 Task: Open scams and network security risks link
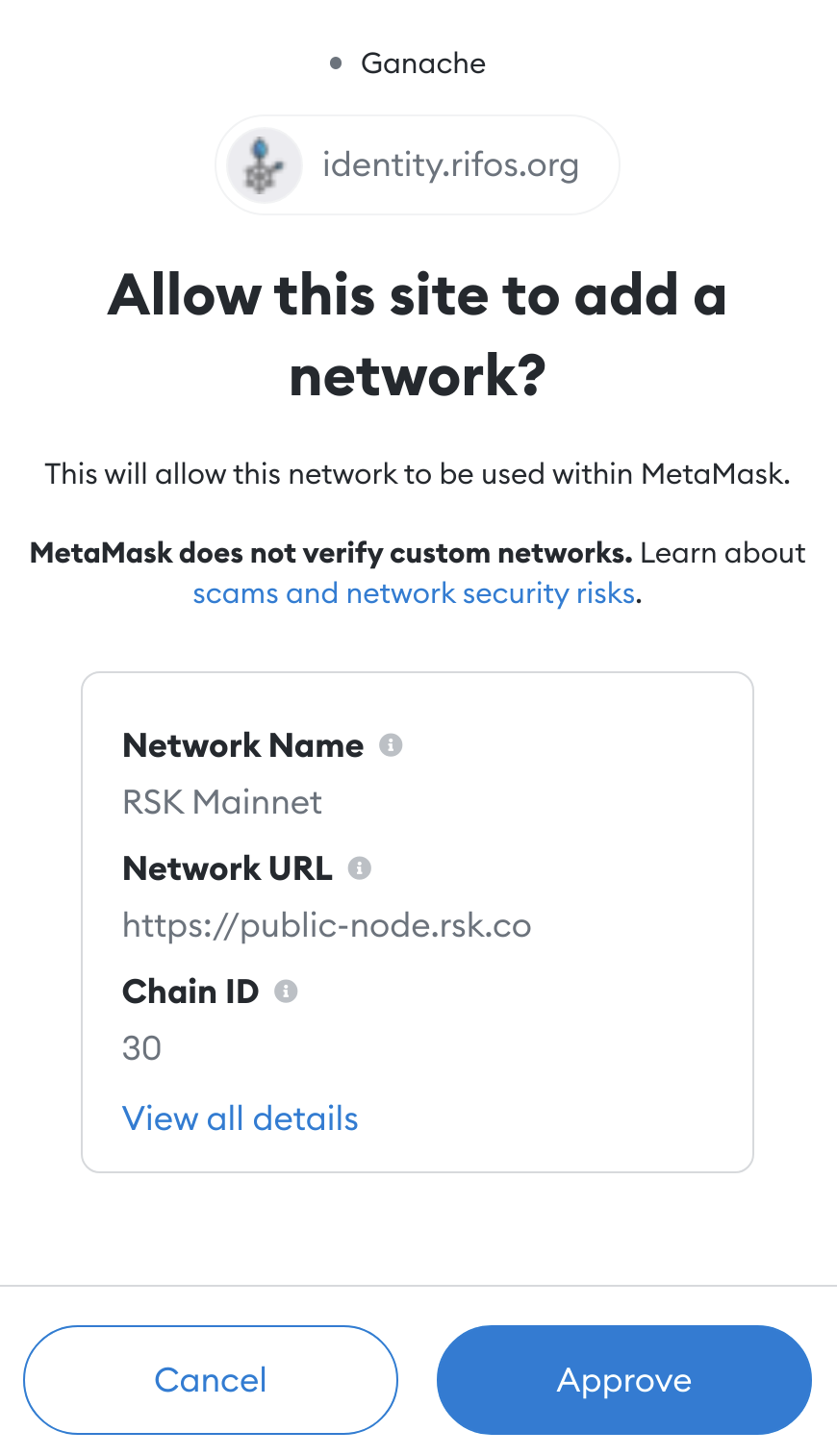point(414,593)
